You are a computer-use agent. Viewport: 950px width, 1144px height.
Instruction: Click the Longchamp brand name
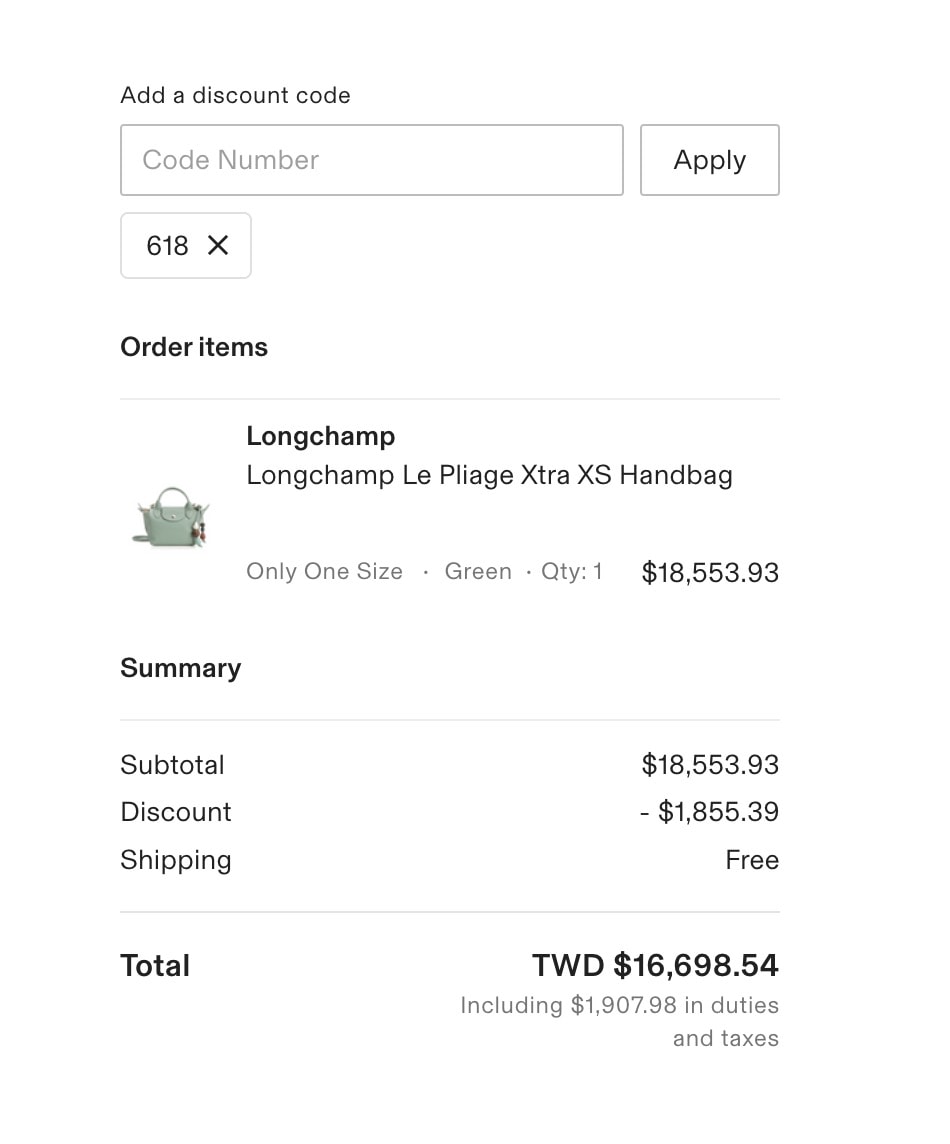pyautogui.click(x=320, y=436)
